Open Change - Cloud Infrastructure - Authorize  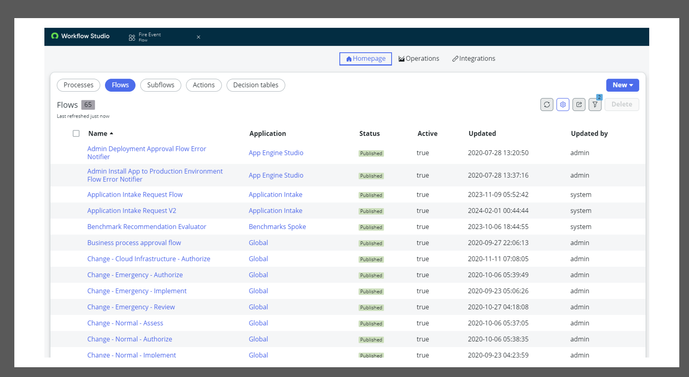149,259
